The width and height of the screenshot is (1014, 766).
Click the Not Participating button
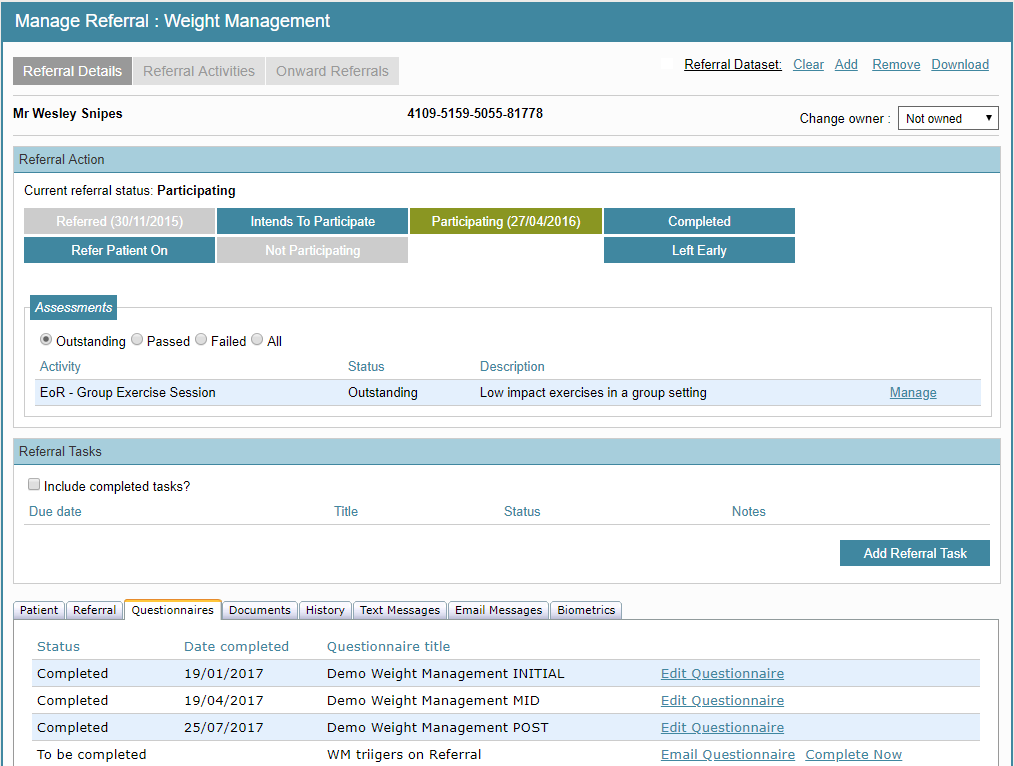(312, 250)
